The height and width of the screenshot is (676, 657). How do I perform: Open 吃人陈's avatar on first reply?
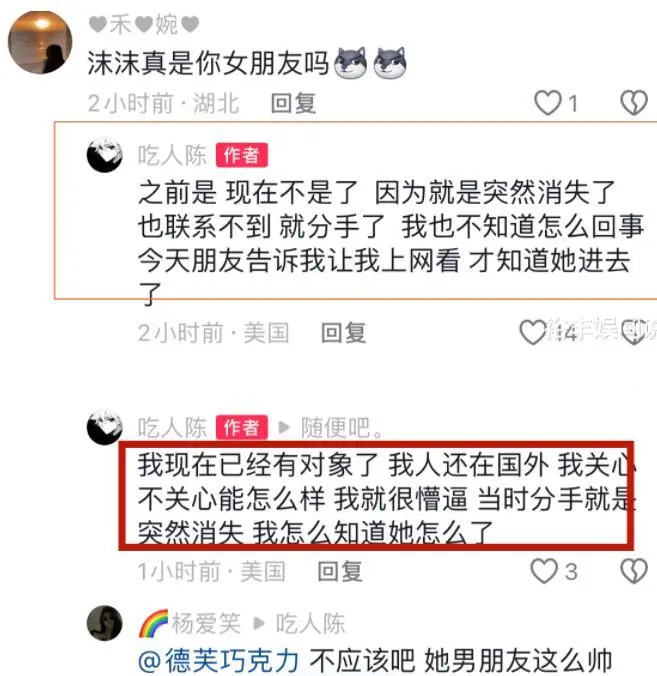[x=105, y=155]
